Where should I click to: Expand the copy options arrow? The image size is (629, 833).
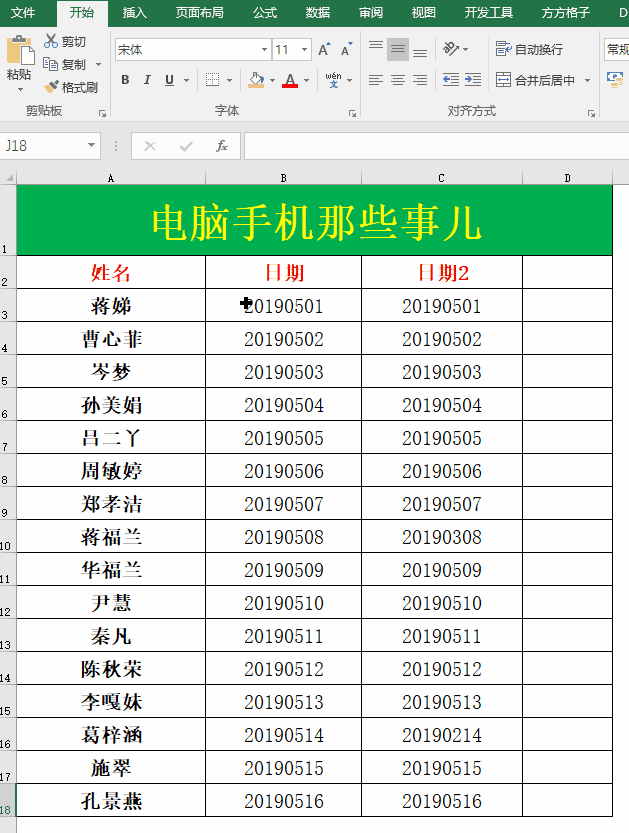click(98, 65)
